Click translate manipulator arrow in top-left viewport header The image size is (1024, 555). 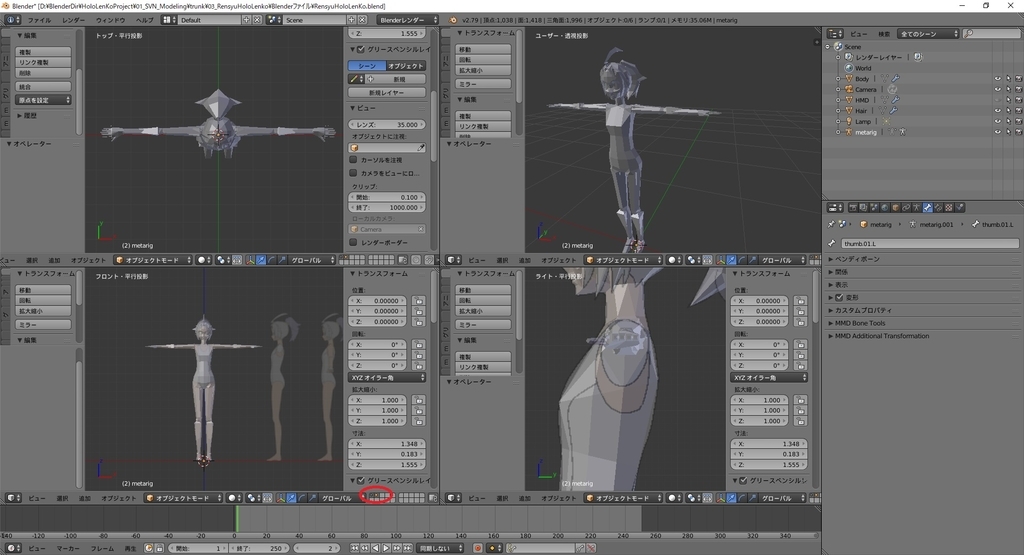tap(261, 260)
